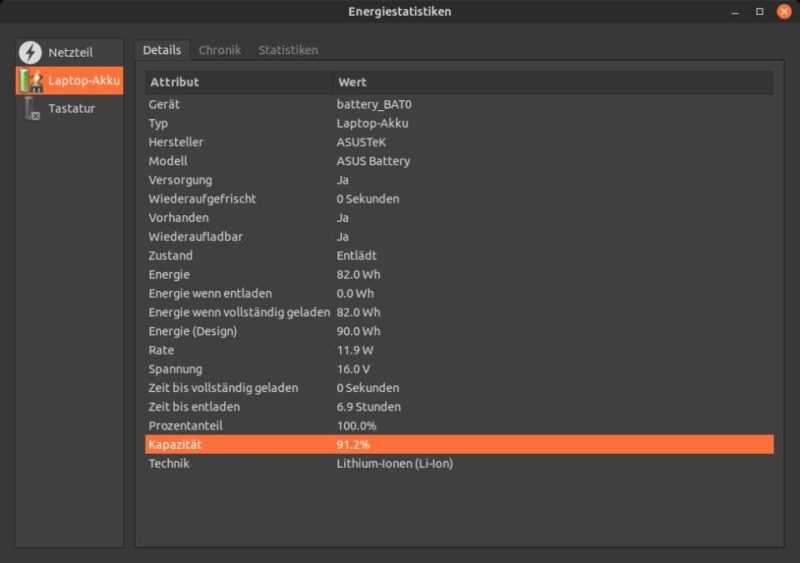
Task: Select the Zustand row
Action: coord(459,256)
